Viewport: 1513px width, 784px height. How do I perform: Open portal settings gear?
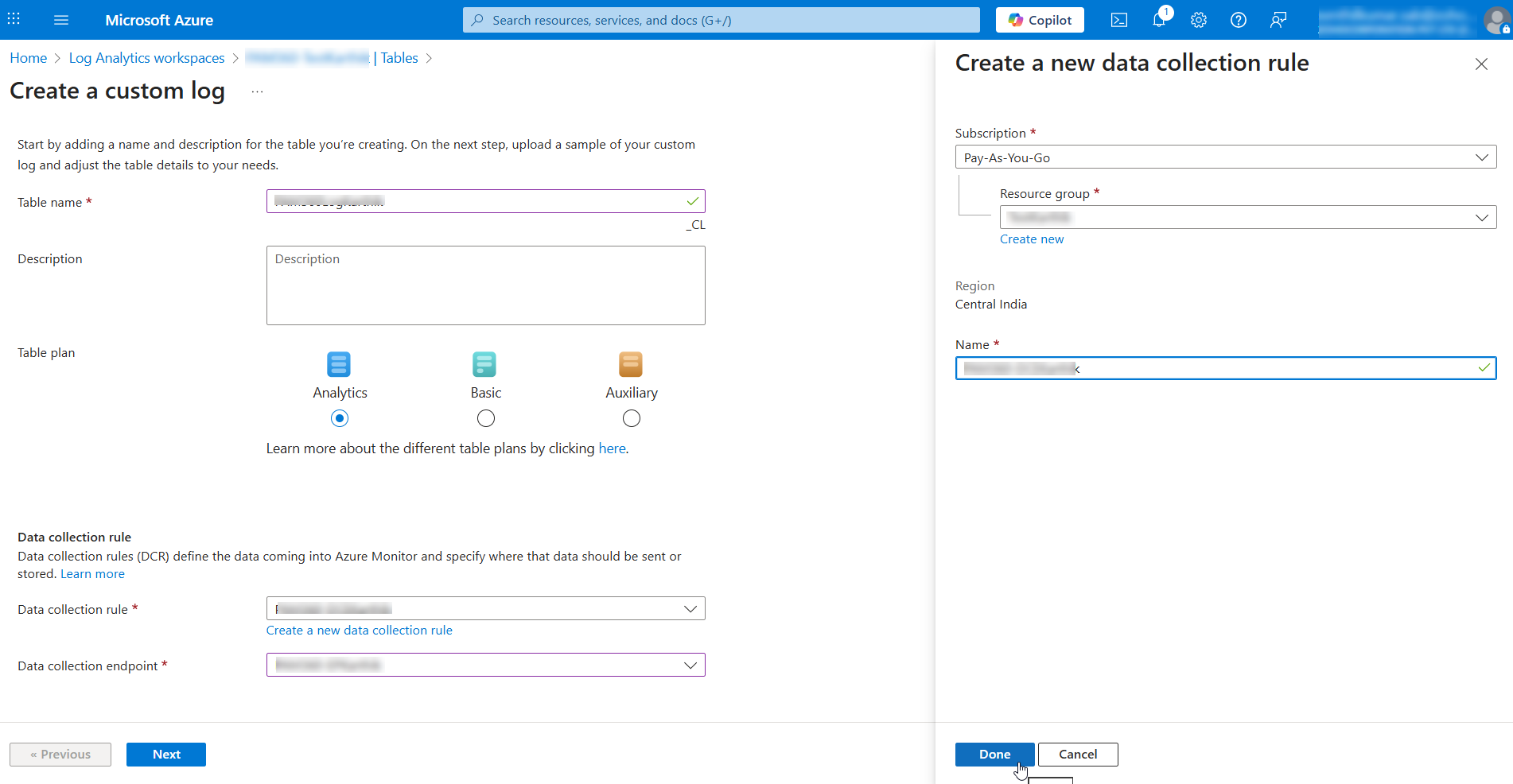(1198, 20)
